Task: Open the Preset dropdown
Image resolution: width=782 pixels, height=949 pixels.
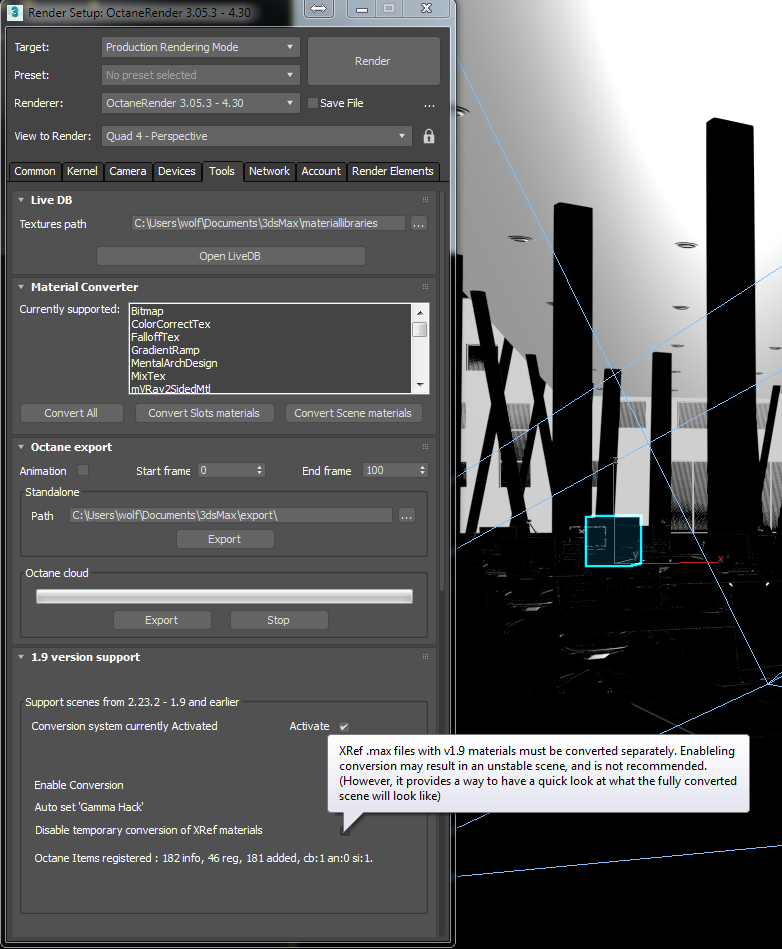Action: pyautogui.click(x=200, y=75)
